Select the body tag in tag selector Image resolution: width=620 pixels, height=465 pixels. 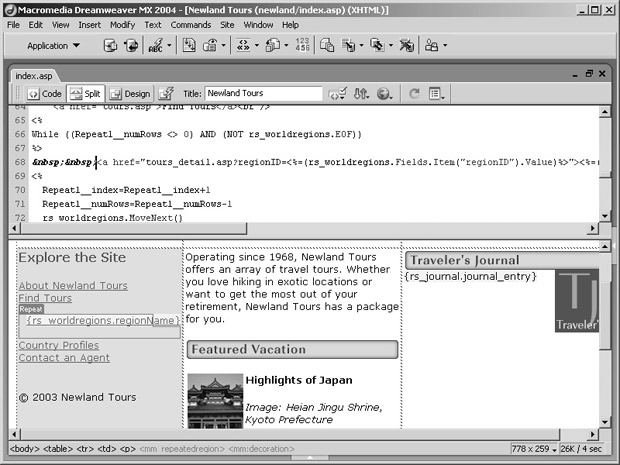coord(25,449)
